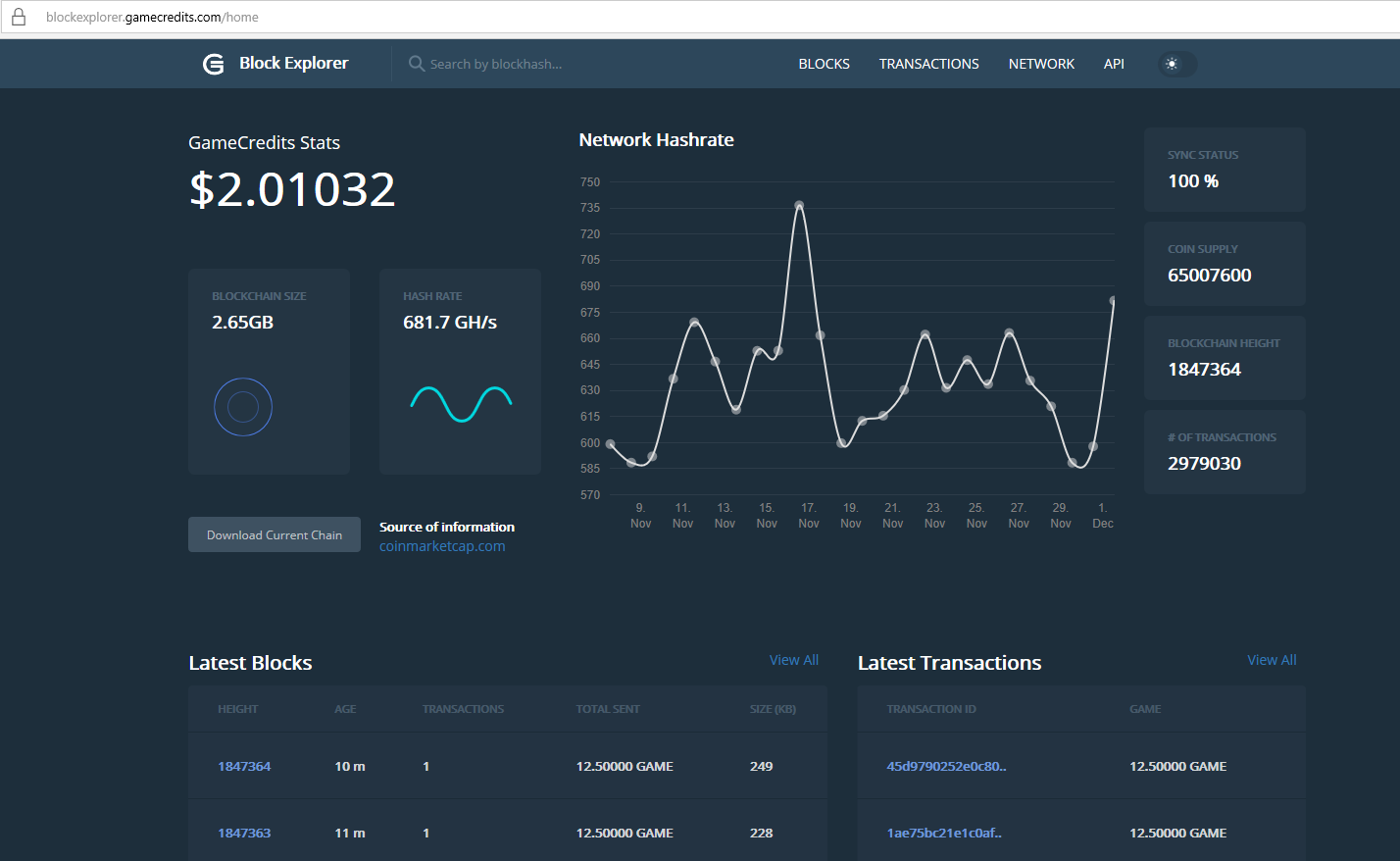Click the Latest Transactions heading

tap(949, 663)
